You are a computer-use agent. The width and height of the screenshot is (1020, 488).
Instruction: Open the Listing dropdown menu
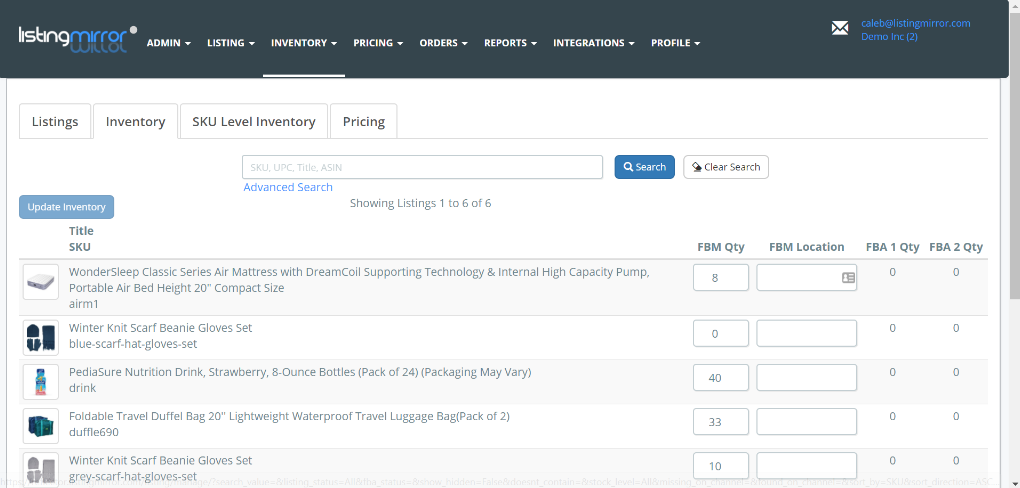click(230, 43)
